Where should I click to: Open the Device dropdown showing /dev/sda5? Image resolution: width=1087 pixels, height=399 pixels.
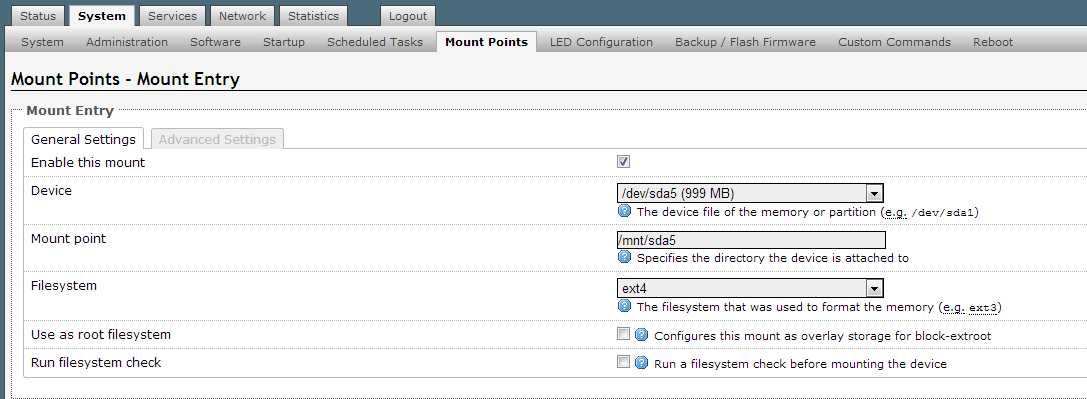(750, 193)
